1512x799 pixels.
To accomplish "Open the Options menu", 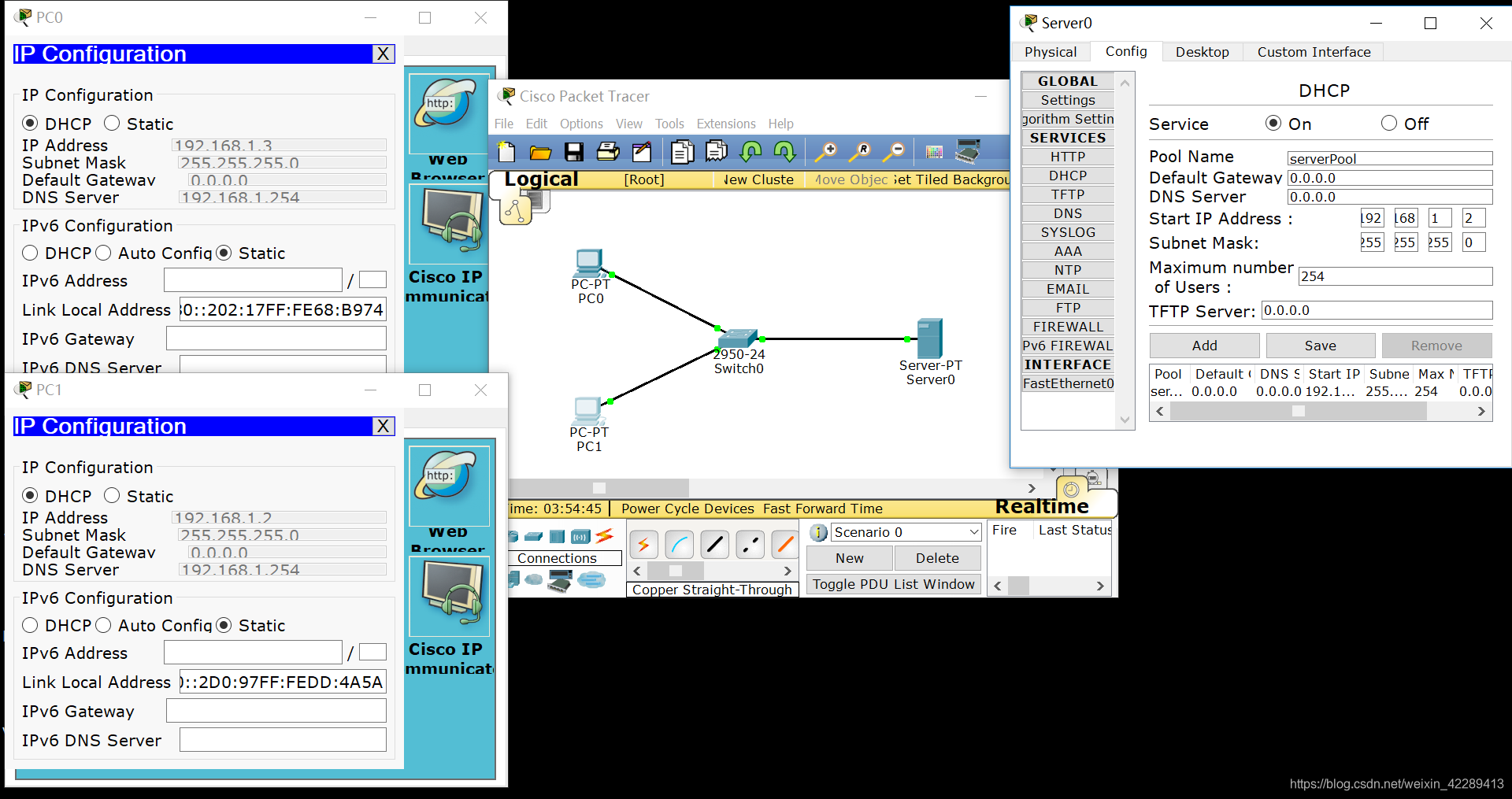I will pyautogui.click(x=581, y=124).
